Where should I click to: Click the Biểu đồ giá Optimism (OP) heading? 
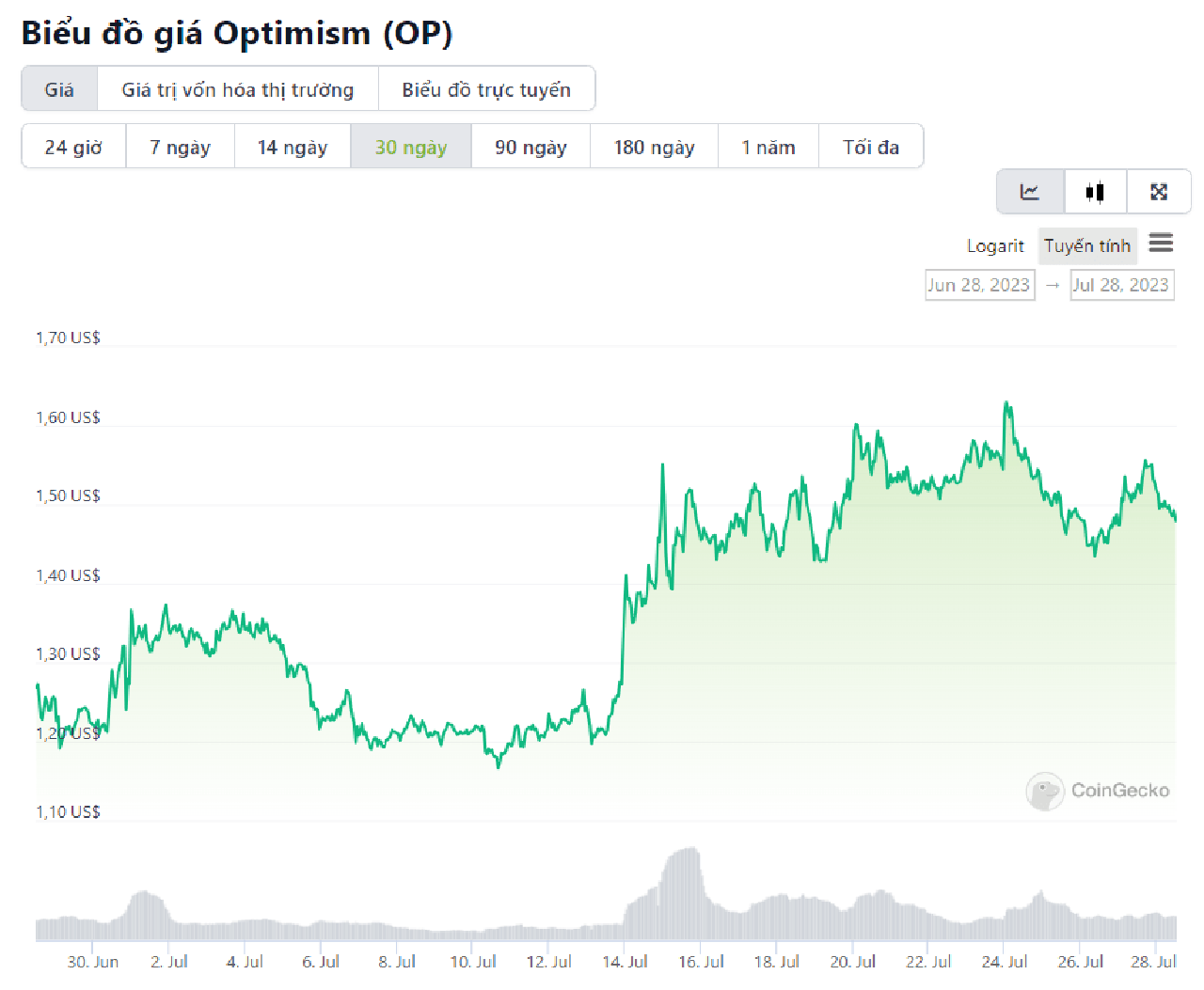coord(237,33)
